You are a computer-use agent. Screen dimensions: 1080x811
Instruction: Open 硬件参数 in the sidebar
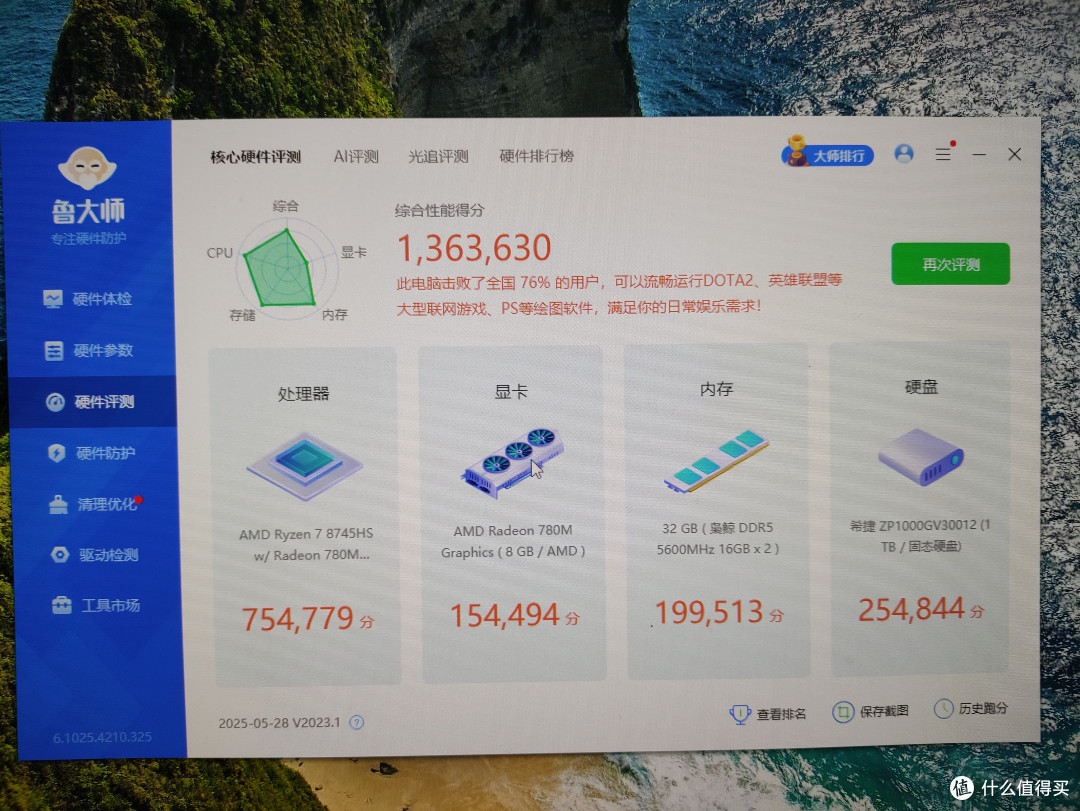[89, 351]
